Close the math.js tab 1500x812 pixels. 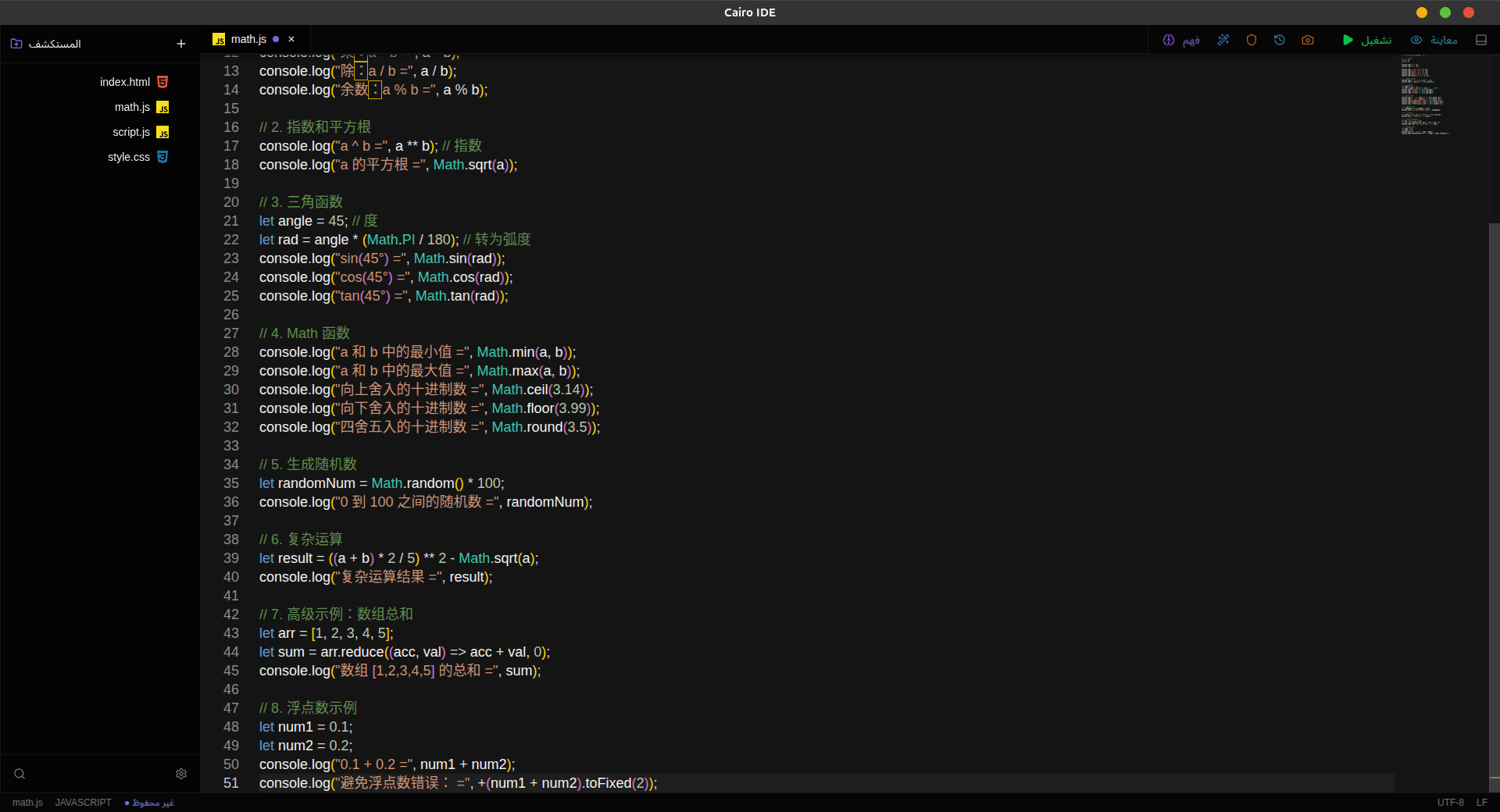(x=291, y=39)
